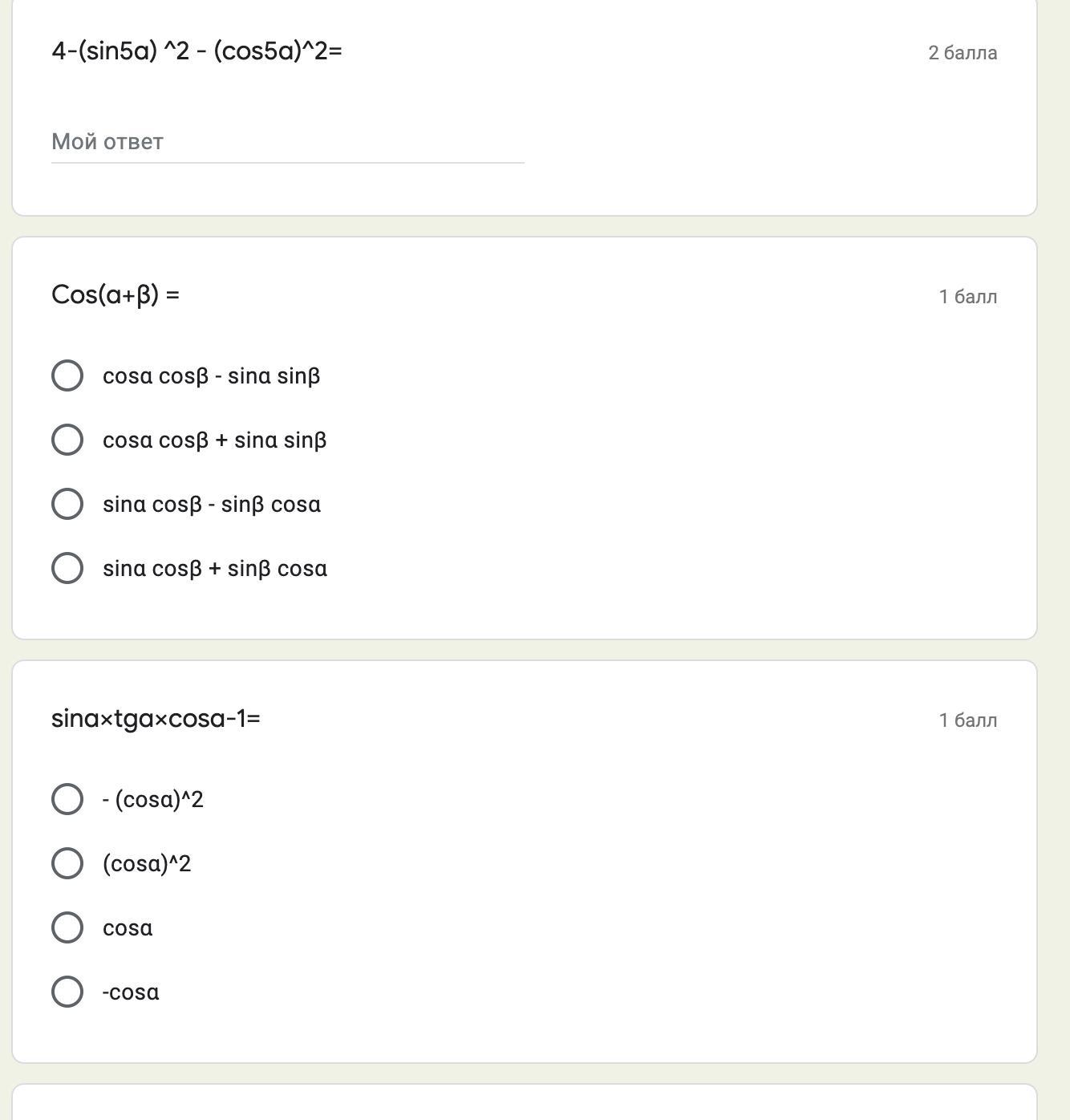The image size is (1070, 1120).
Task: Select radio circle for 'cosα cosβ - sinα sinβ'
Action: pyautogui.click(x=67, y=375)
